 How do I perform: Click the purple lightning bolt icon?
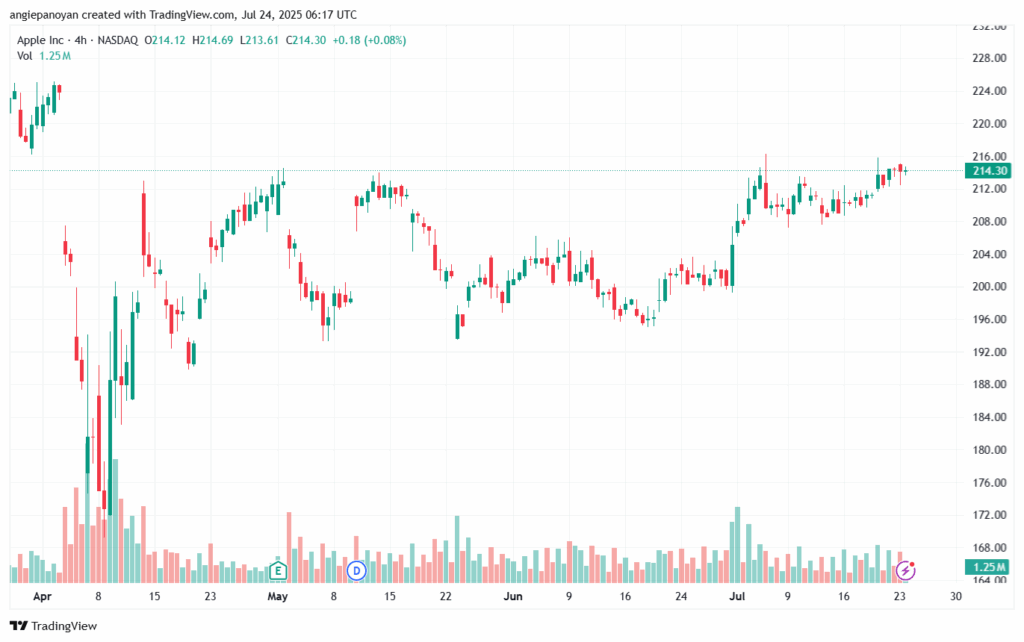click(x=904, y=571)
